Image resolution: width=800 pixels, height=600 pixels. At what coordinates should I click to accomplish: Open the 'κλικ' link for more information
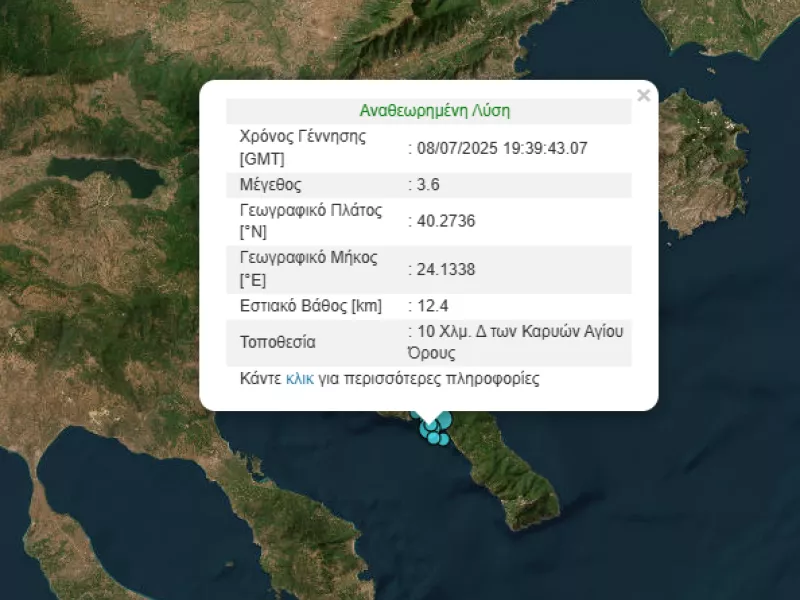coord(299,379)
